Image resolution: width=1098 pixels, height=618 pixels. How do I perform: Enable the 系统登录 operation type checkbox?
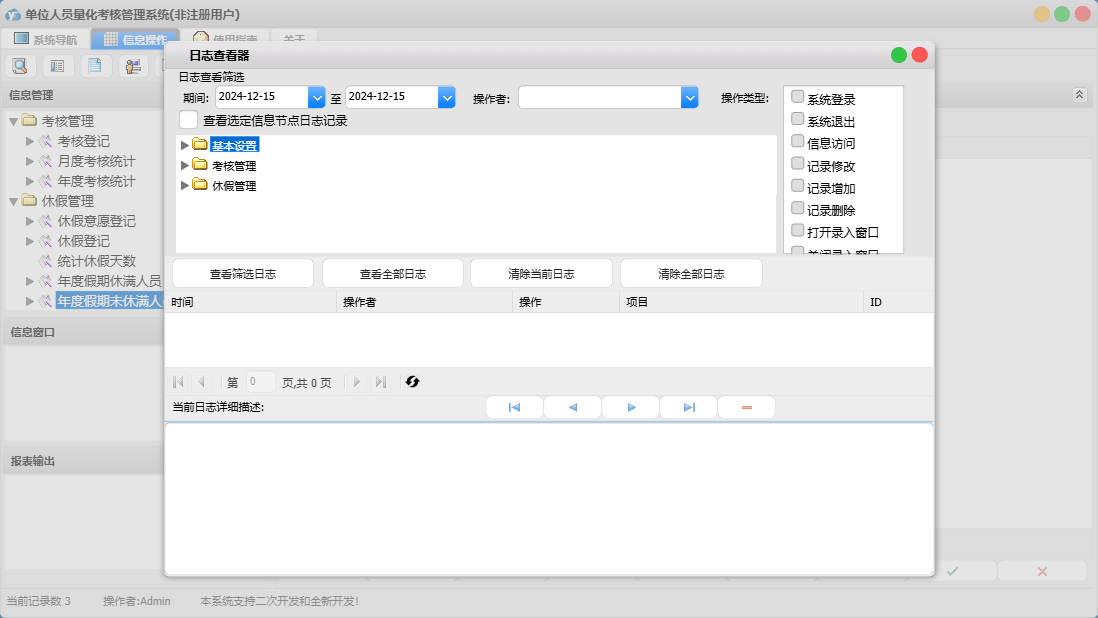[798, 97]
